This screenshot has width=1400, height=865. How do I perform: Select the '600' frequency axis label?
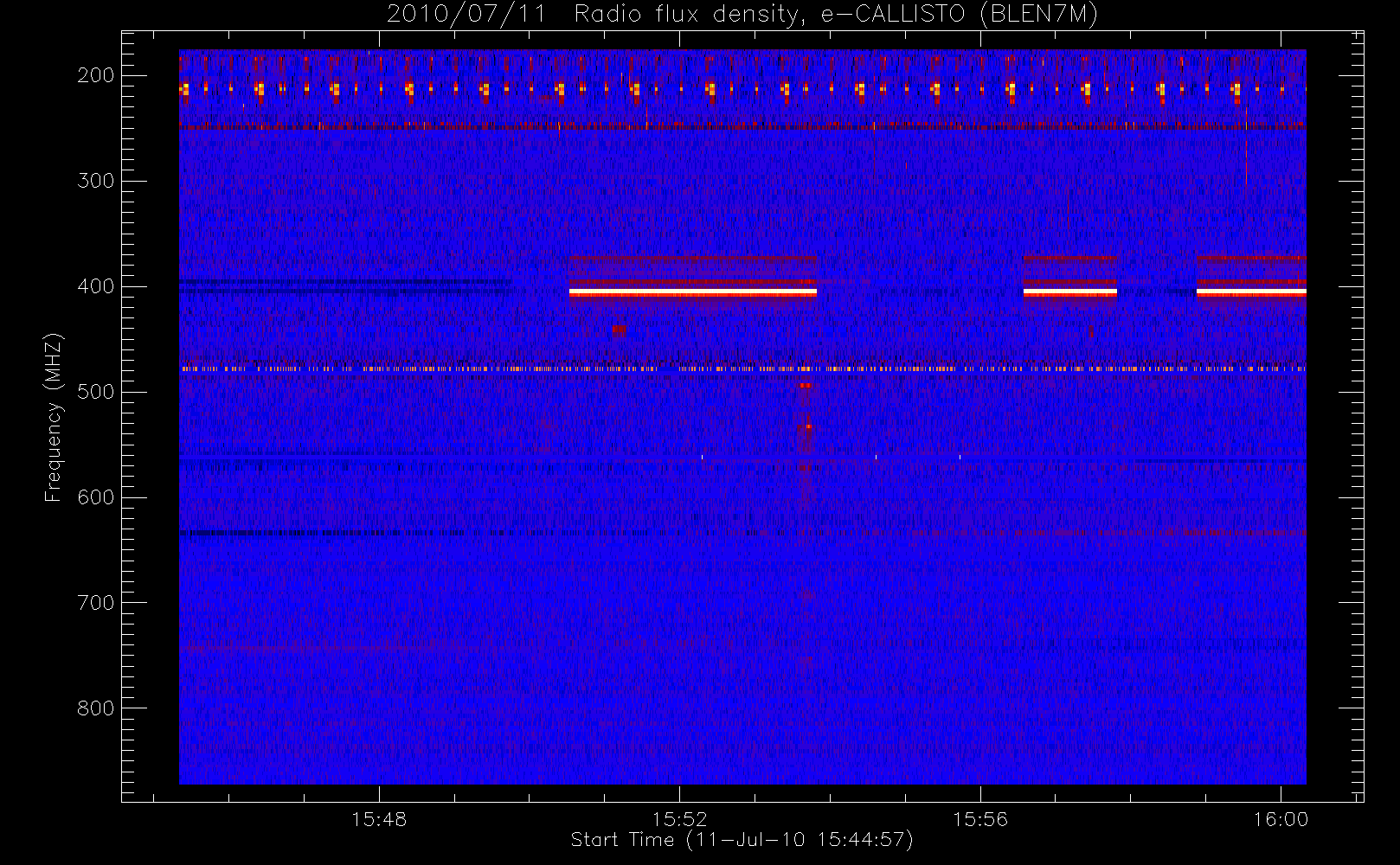[95, 497]
